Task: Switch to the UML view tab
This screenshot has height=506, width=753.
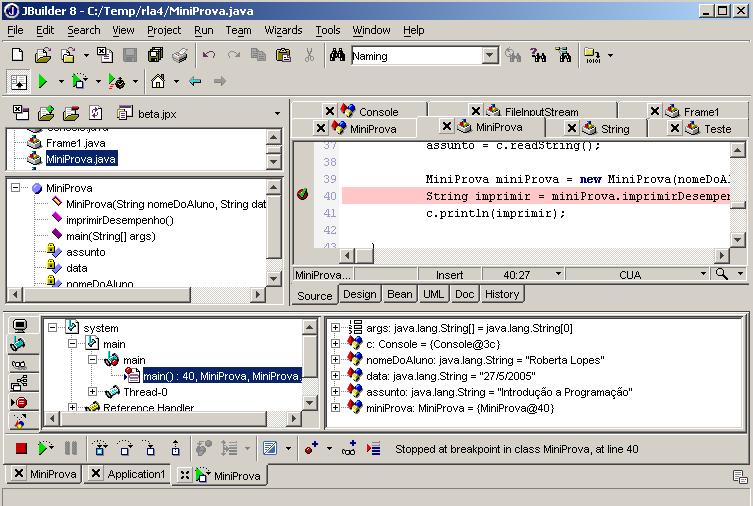Action: [x=433, y=294]
